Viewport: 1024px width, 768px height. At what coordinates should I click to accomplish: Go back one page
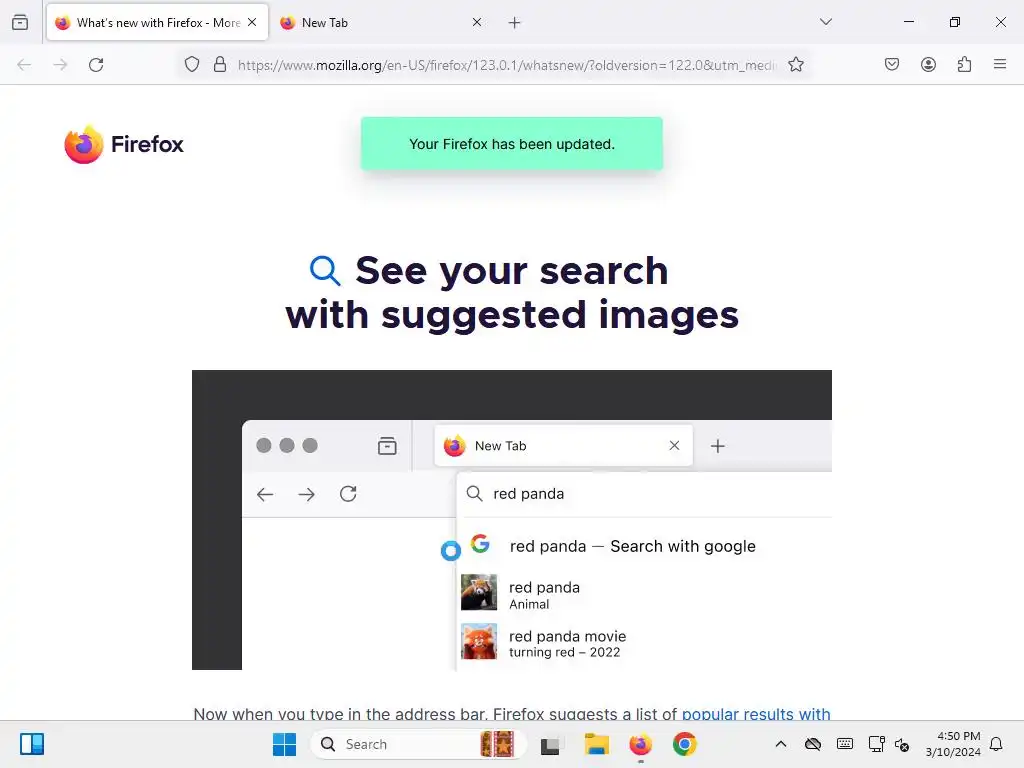point(24,65)
